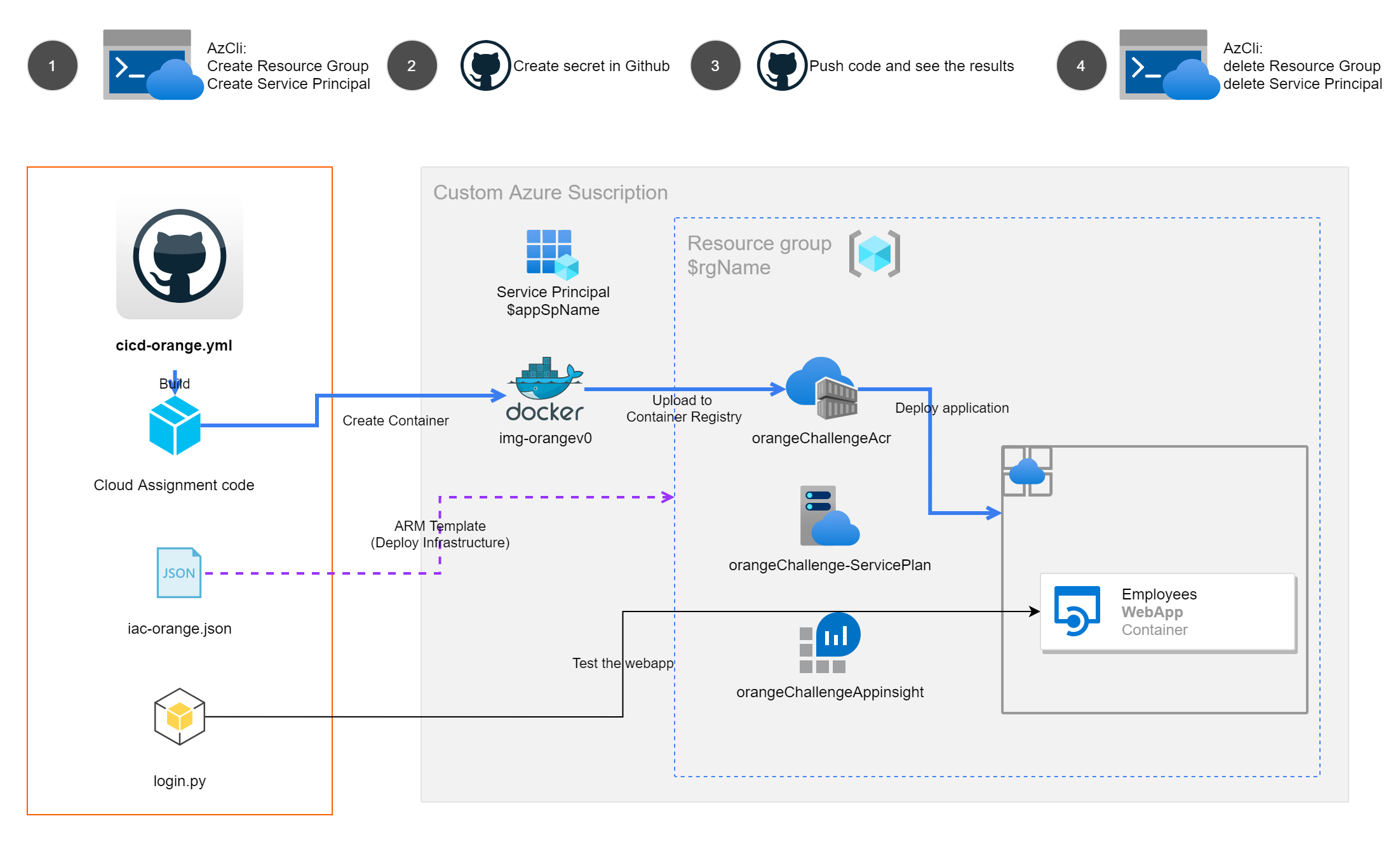Click the orangeChallengeAcr container registry icon

tap(821, 388)
